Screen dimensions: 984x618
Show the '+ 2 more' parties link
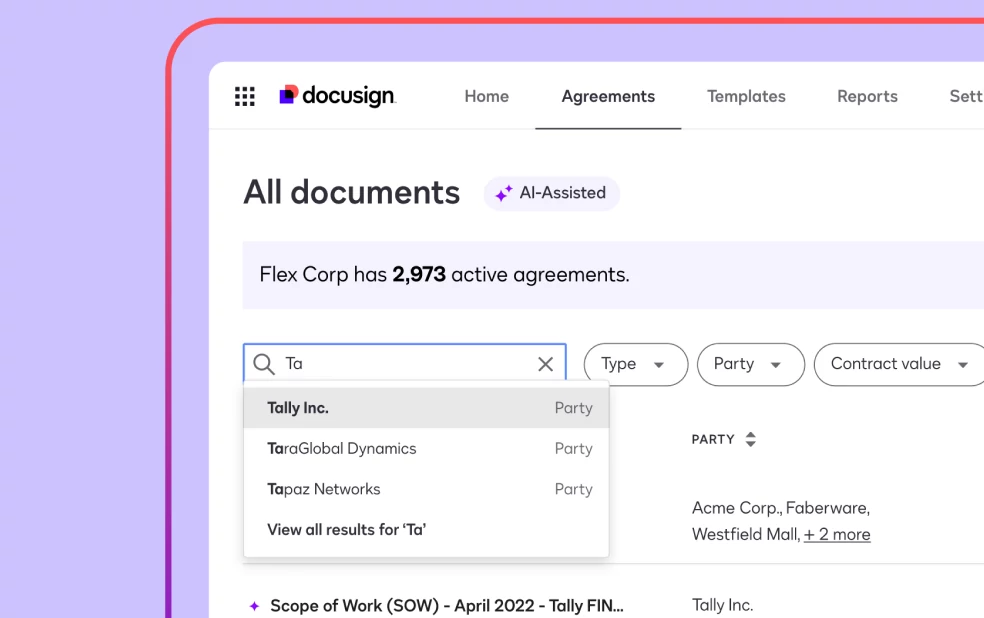837,535
